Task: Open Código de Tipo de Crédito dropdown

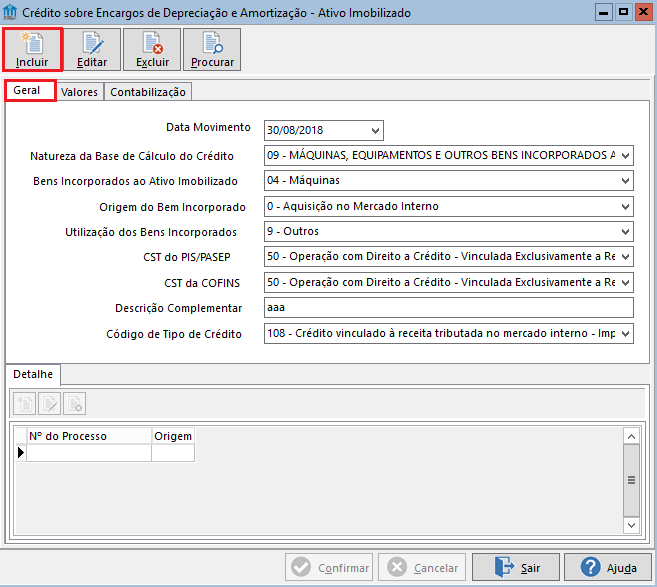Action: (625, 334)
